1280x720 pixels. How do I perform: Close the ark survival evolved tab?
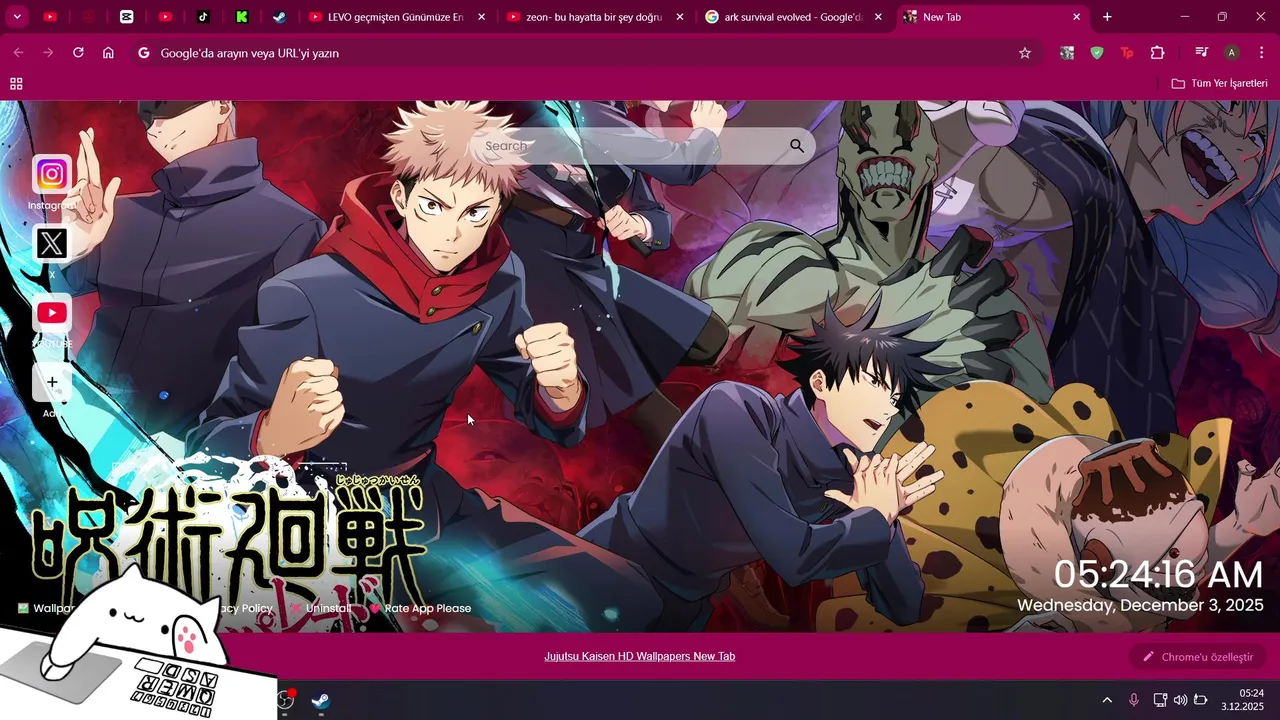[878, 17]
